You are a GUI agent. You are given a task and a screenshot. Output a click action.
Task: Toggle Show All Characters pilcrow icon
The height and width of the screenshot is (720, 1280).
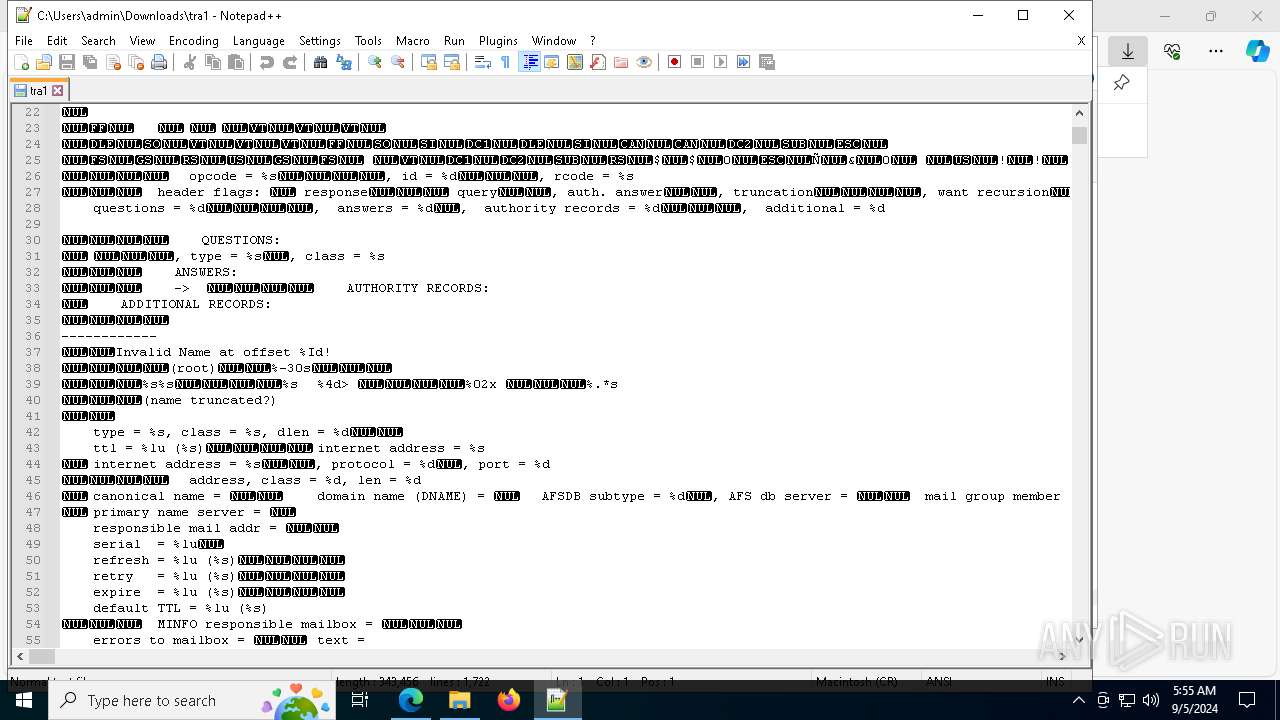(506, 62)
